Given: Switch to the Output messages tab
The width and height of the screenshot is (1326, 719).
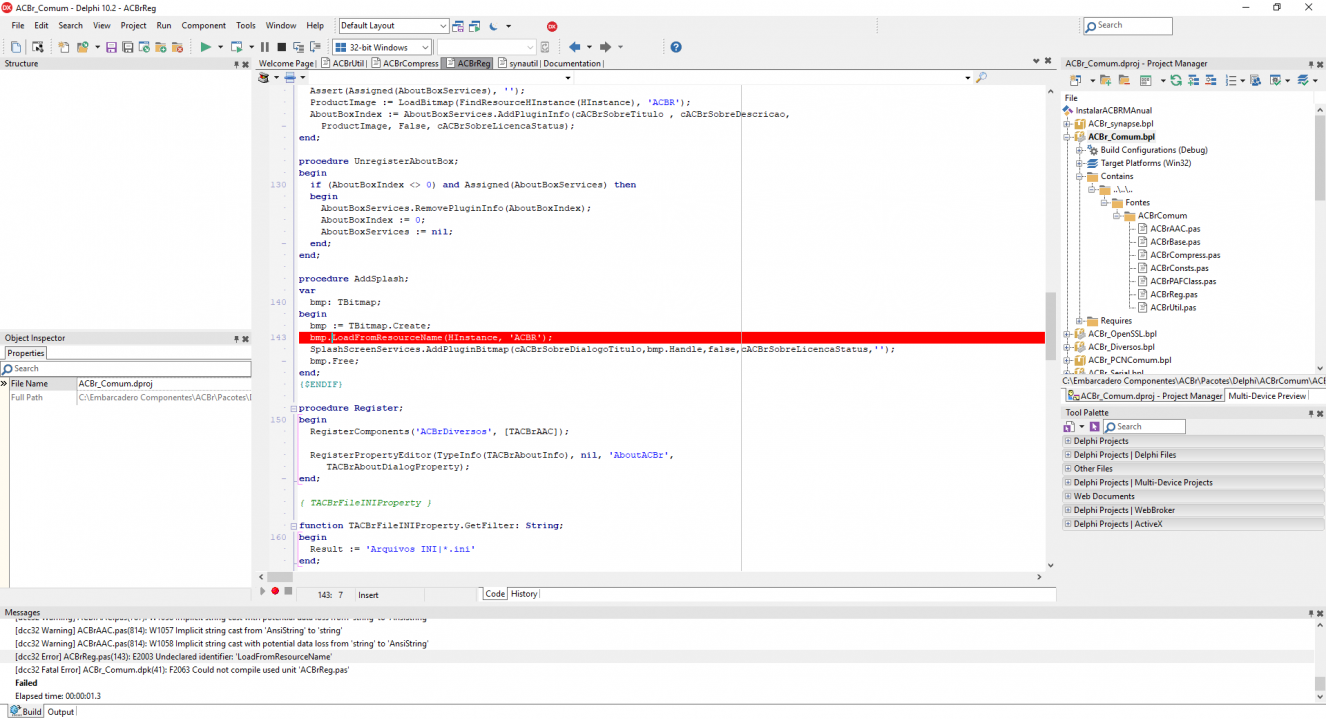Looking at the screenshot, I should pyautogui.click(x=61, y=712).
